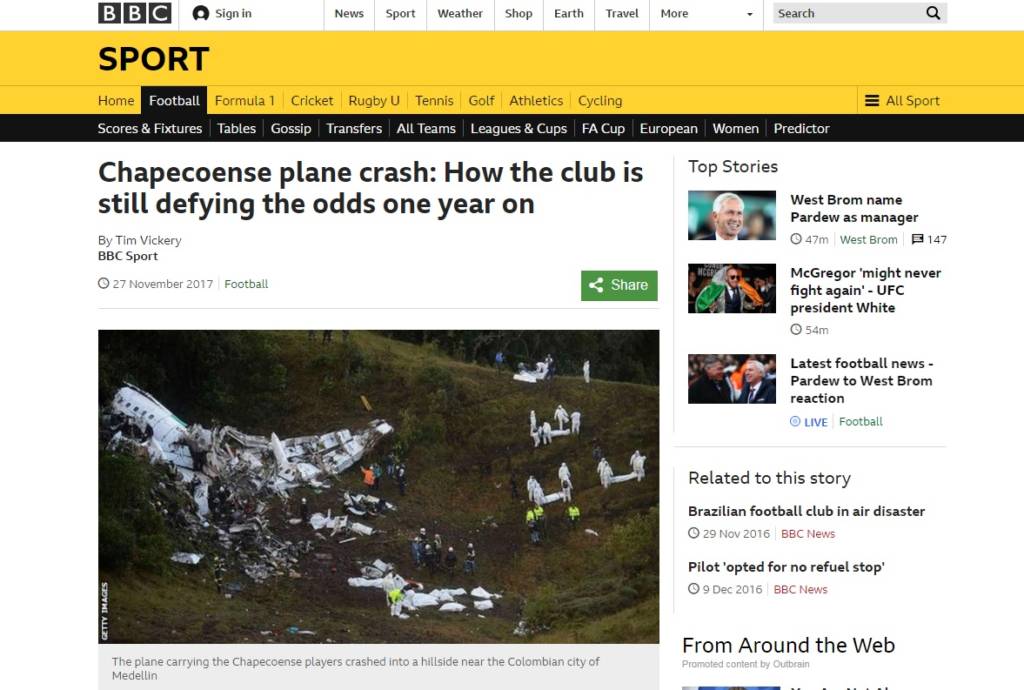This screenshot has width=1024, height=690.
Task: Click in the Search input field
Action: coord(848,13)
